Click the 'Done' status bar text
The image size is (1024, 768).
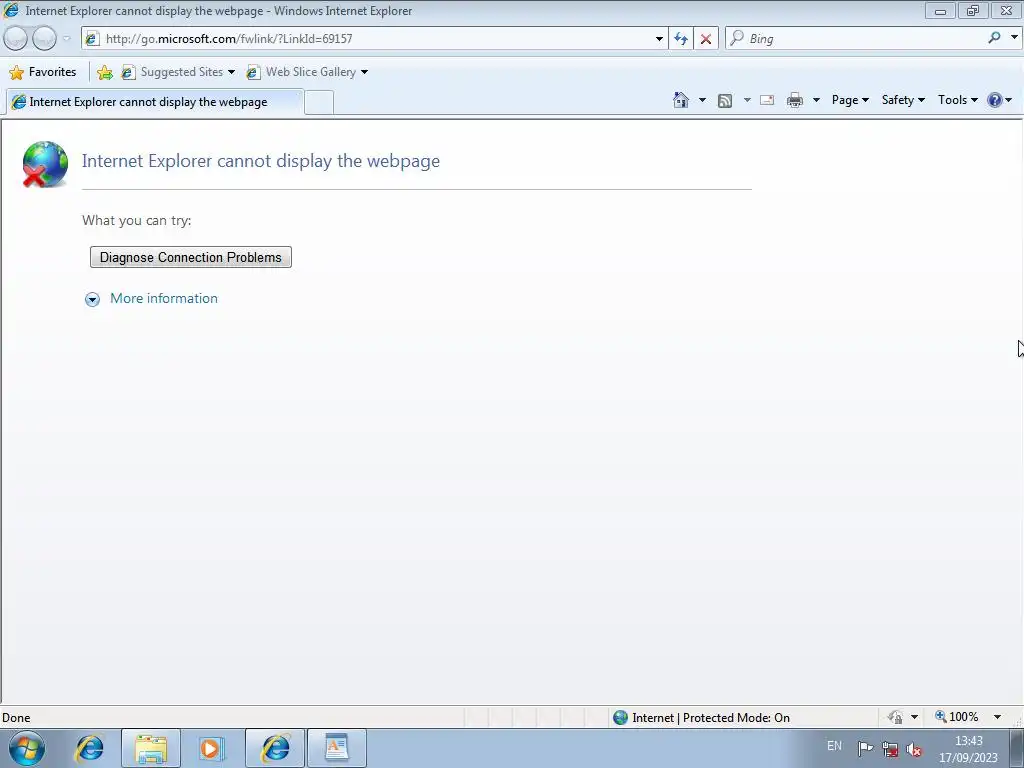(x=16, y=718)
